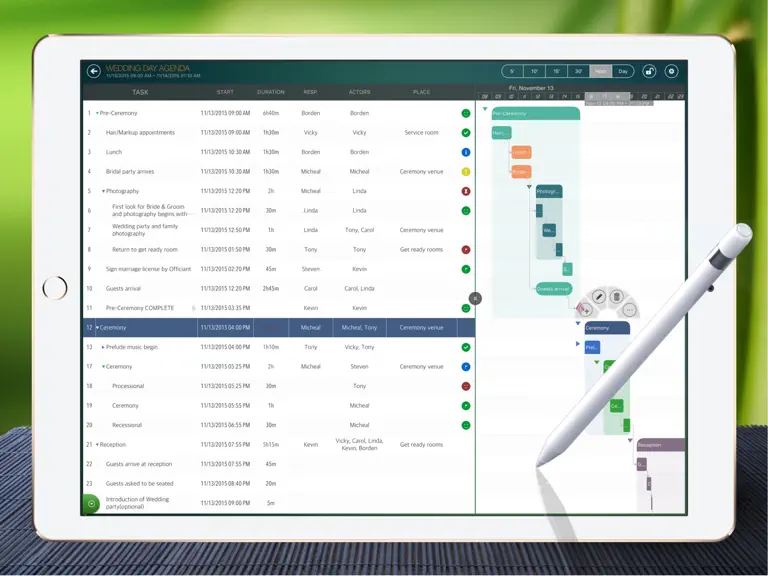The width and height of the screenshot is (768, 576).
Task: Tap the green add button at bottom left
Action: click(x=91, y=504)
